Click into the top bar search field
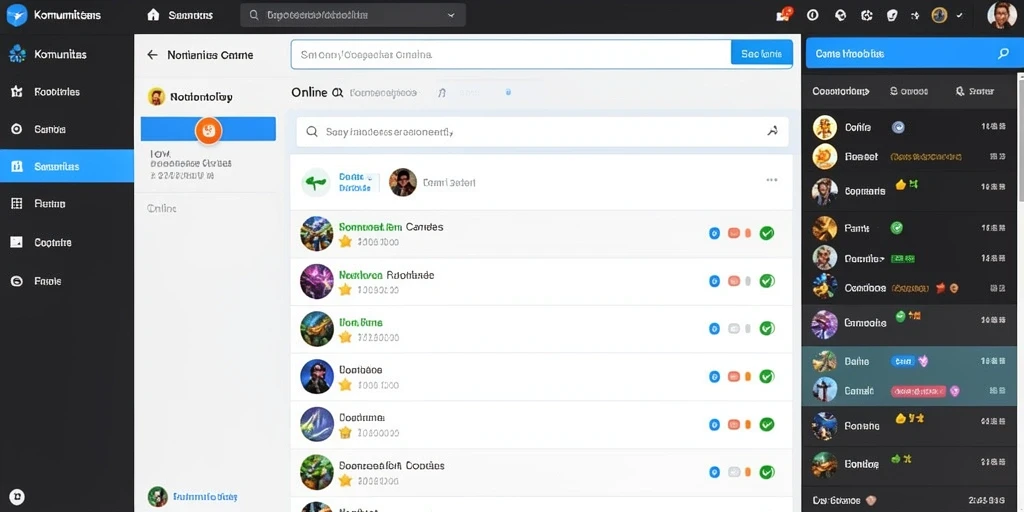Screen dimensions: 1024x512 [x=353, y=15]
